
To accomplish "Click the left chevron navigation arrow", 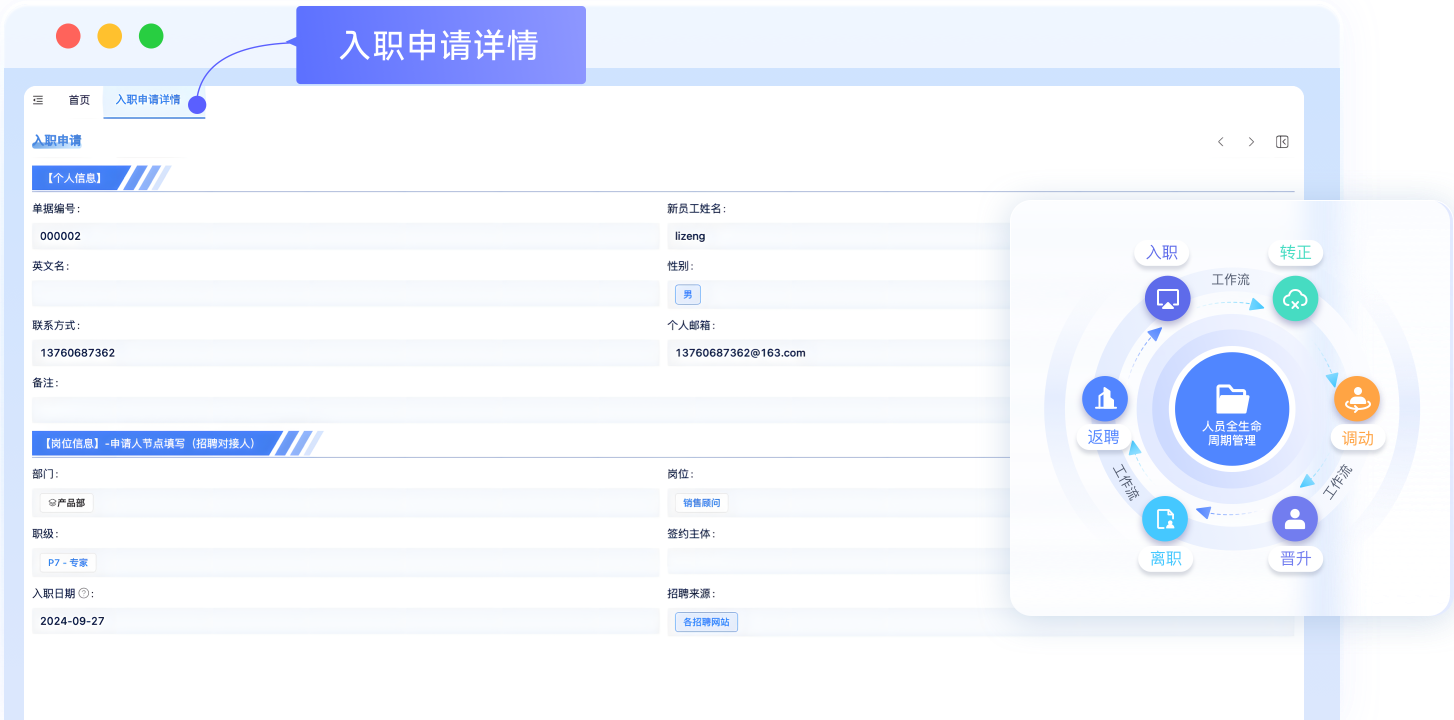I will click(x=1220, y=141).
